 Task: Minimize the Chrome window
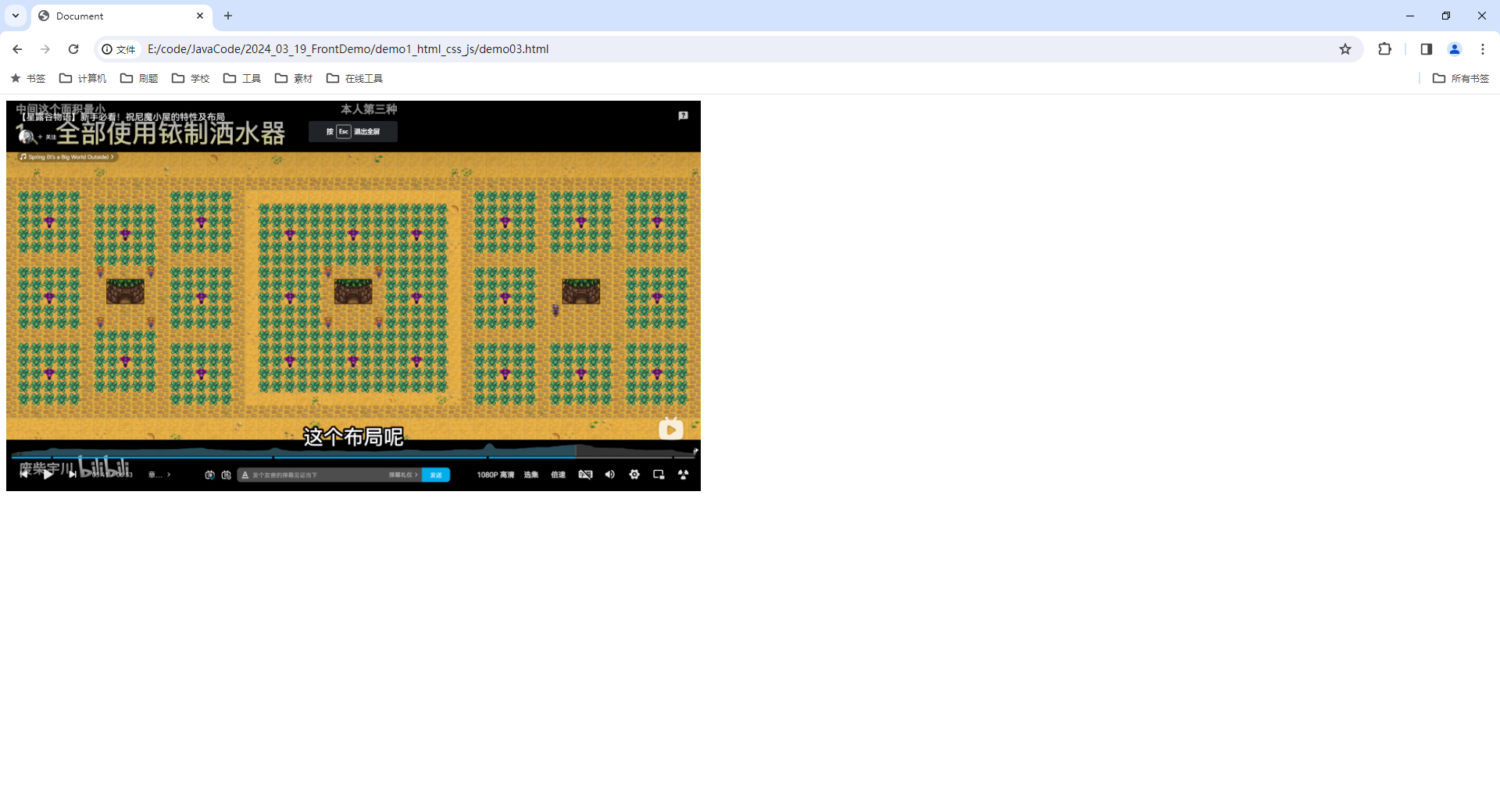[x=1410, y=16]
